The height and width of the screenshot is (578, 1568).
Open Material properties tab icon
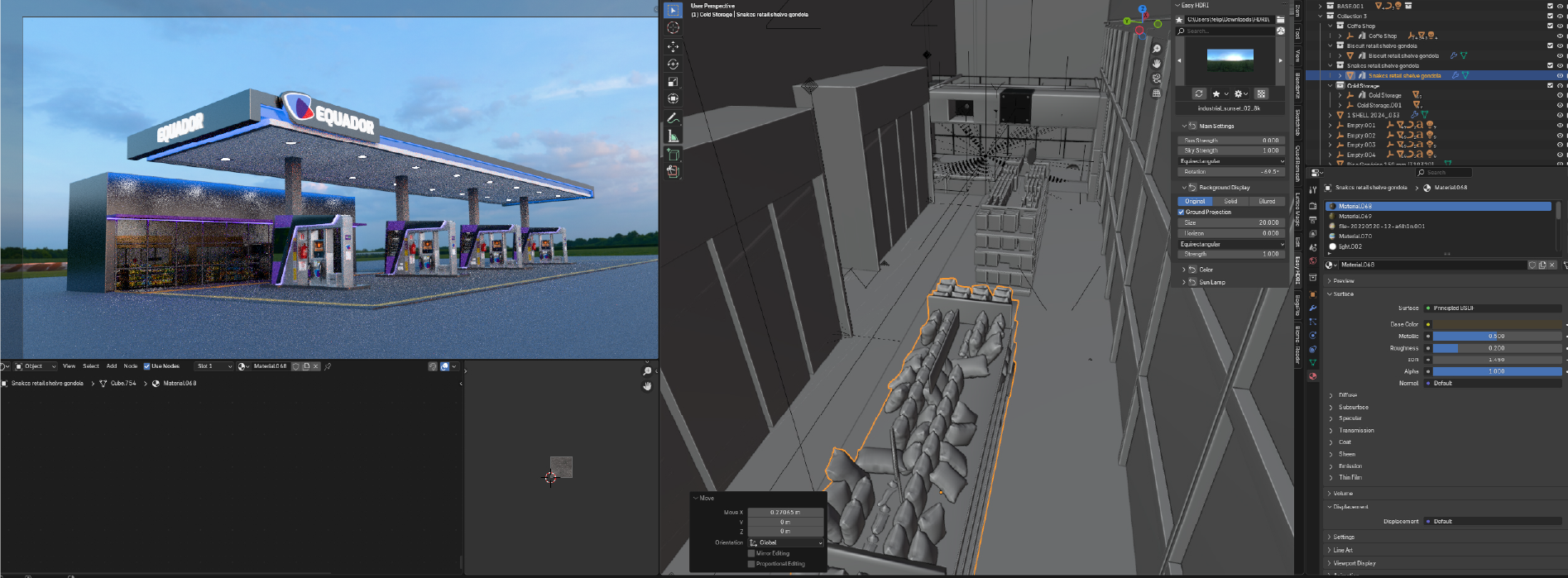(1312, 376)
